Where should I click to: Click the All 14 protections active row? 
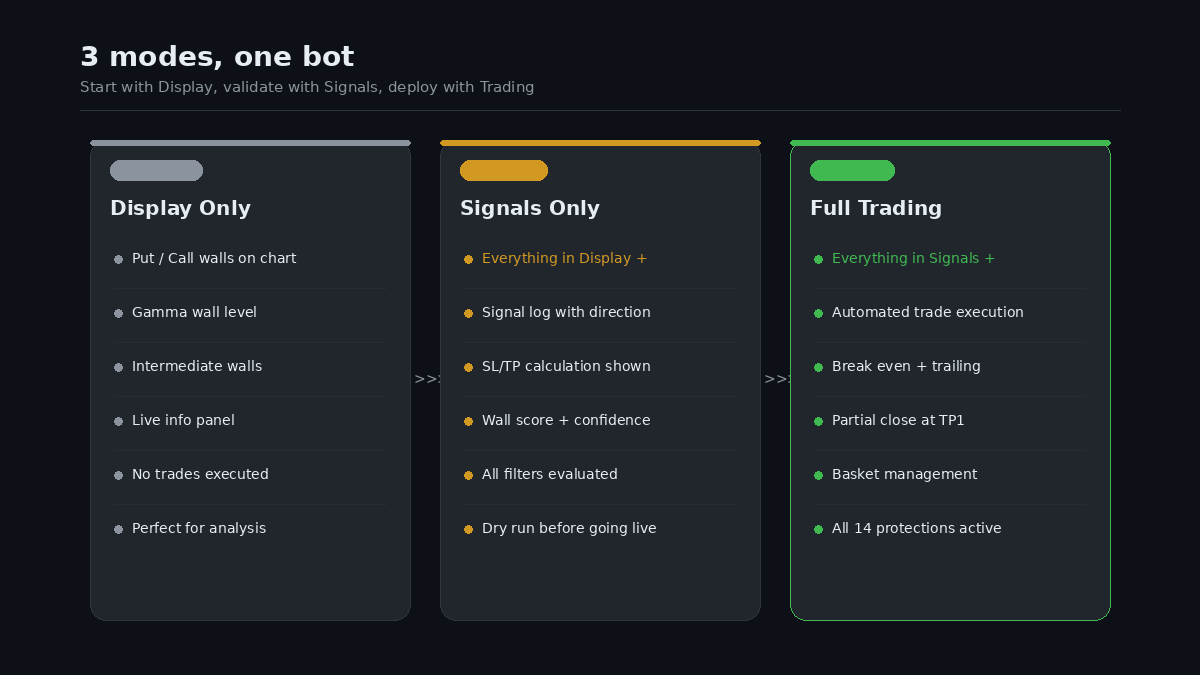916,528
